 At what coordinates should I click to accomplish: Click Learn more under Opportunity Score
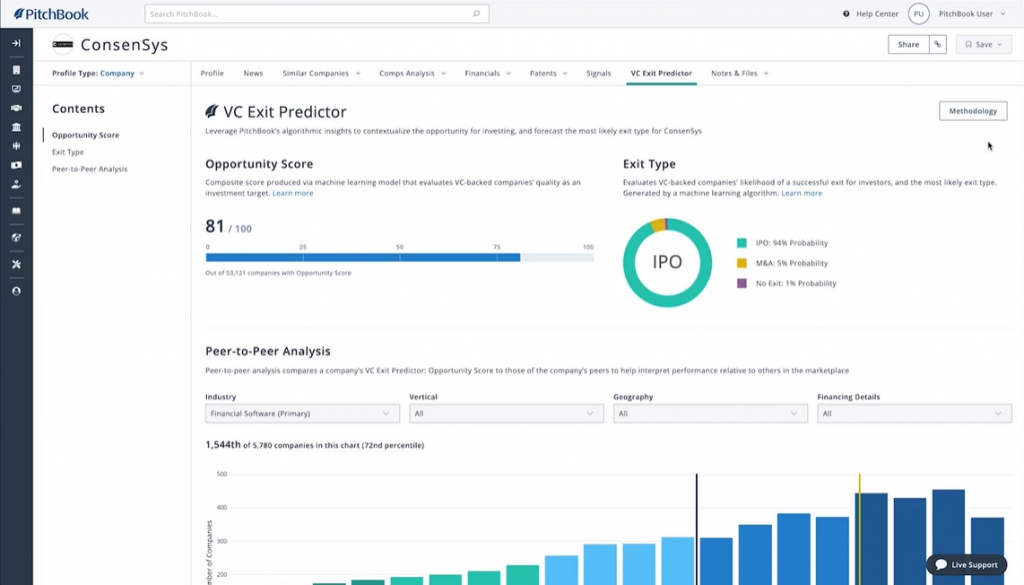tap(293, 193)
